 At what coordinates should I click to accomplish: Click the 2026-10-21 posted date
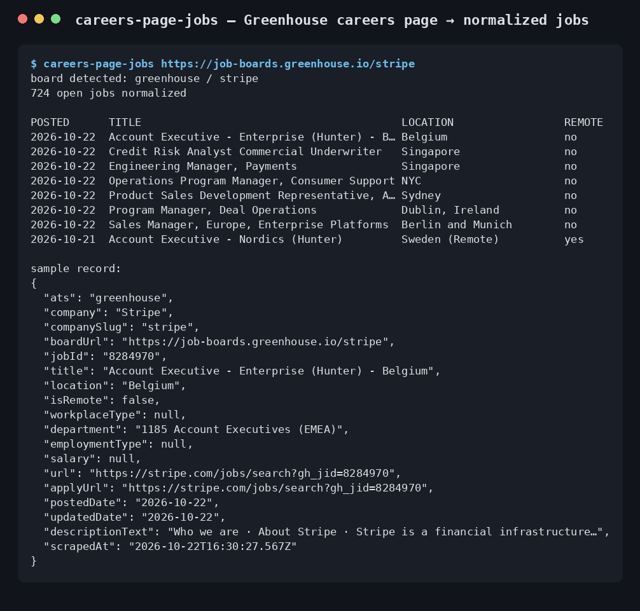pyautogui.click(x=63, y=239)
